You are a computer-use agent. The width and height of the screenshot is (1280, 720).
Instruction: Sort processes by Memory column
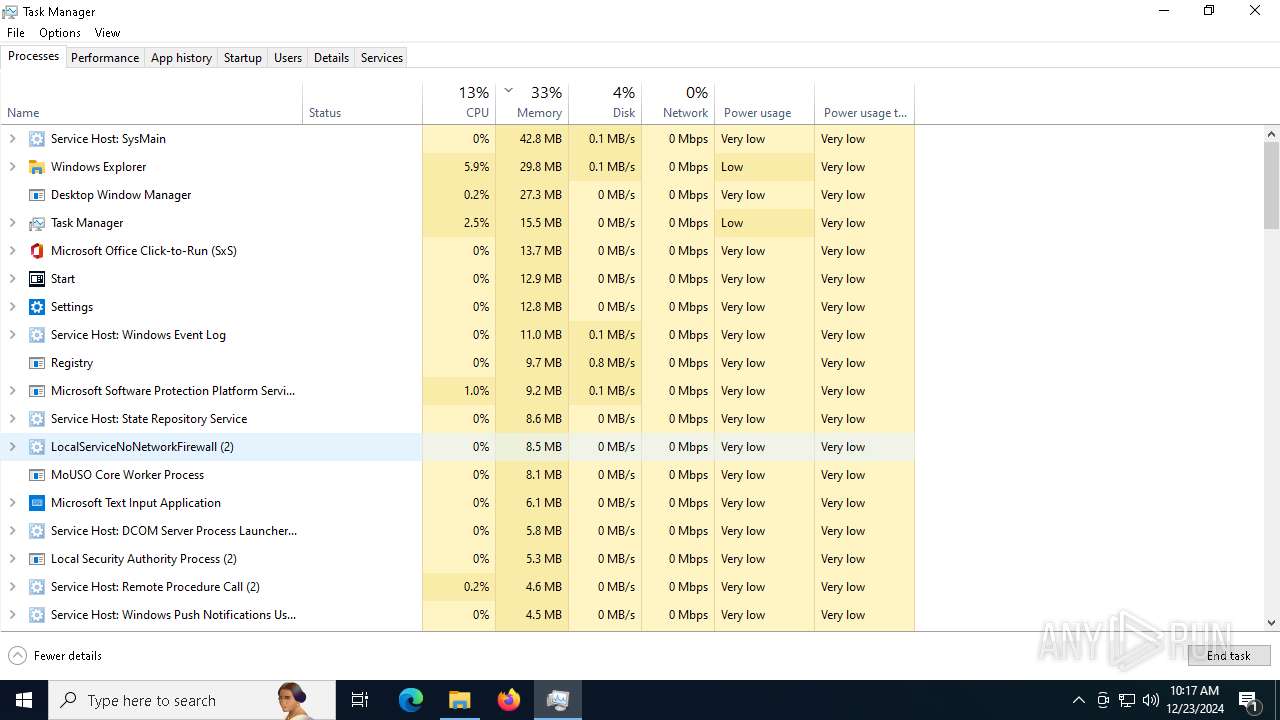532,103
